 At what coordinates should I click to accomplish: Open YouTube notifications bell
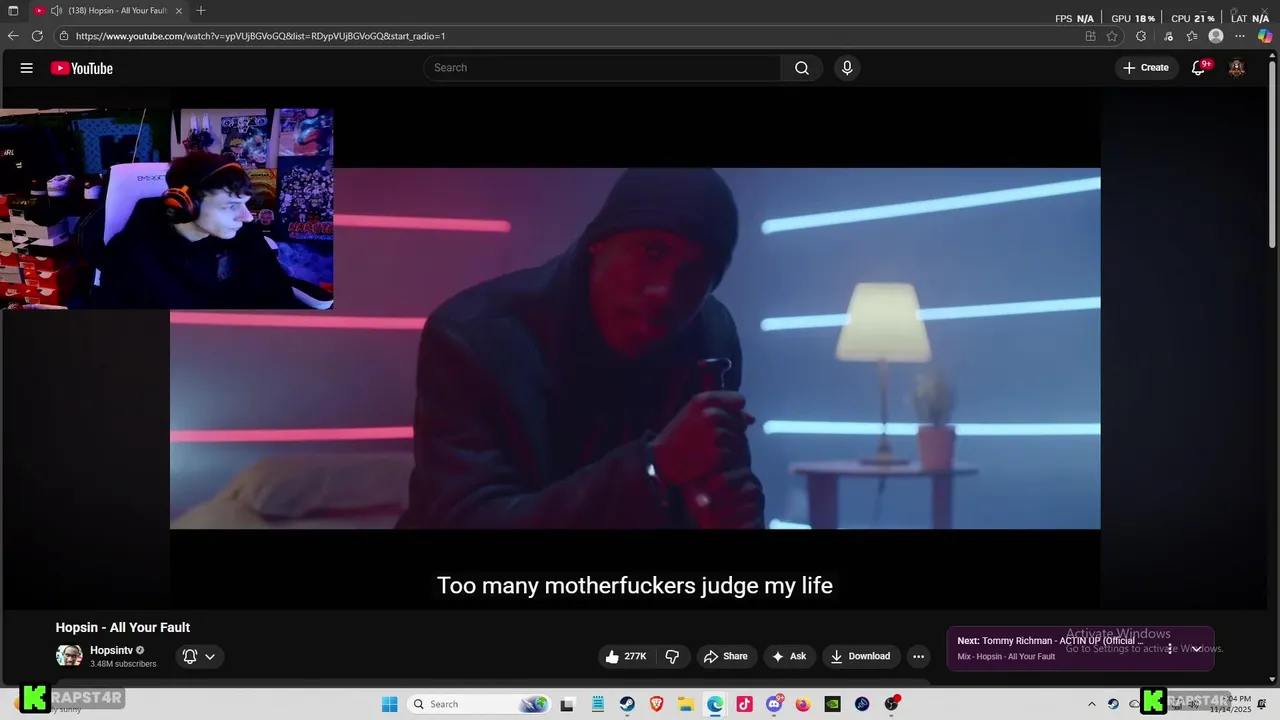[x=1198, y=68]
